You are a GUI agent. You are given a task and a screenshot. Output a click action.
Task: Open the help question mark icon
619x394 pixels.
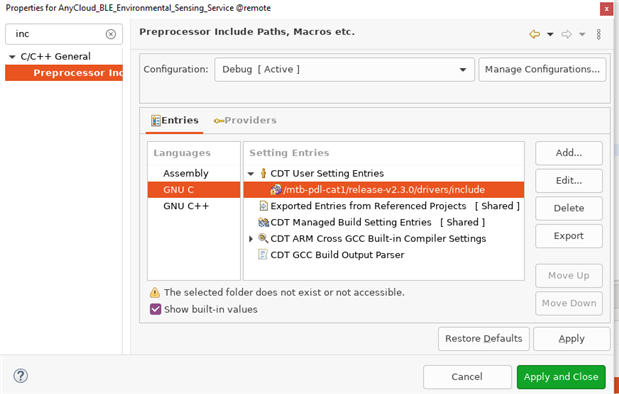21,375
